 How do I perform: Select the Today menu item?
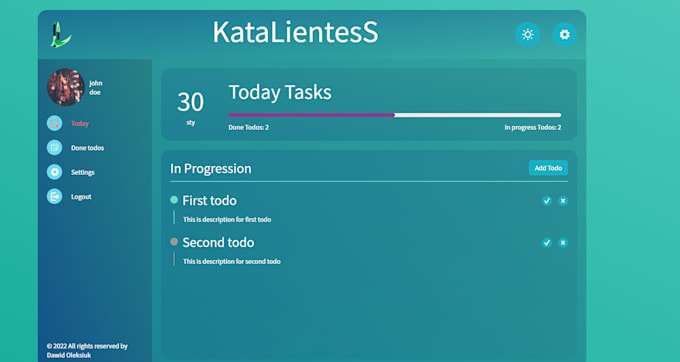(x=80, y=124)
